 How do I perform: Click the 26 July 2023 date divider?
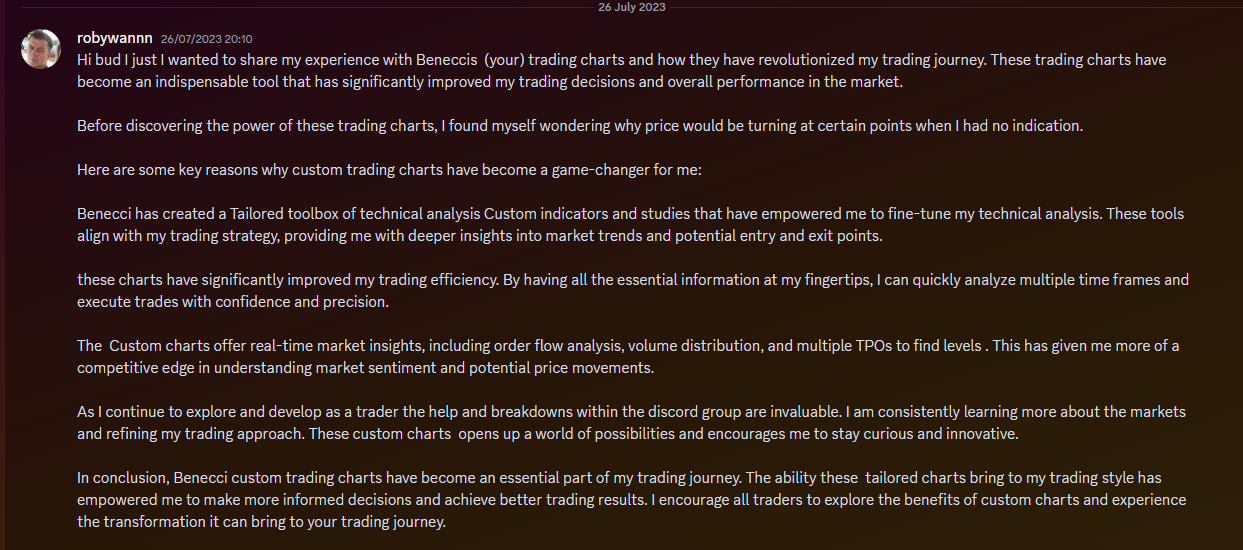[631, 7]
